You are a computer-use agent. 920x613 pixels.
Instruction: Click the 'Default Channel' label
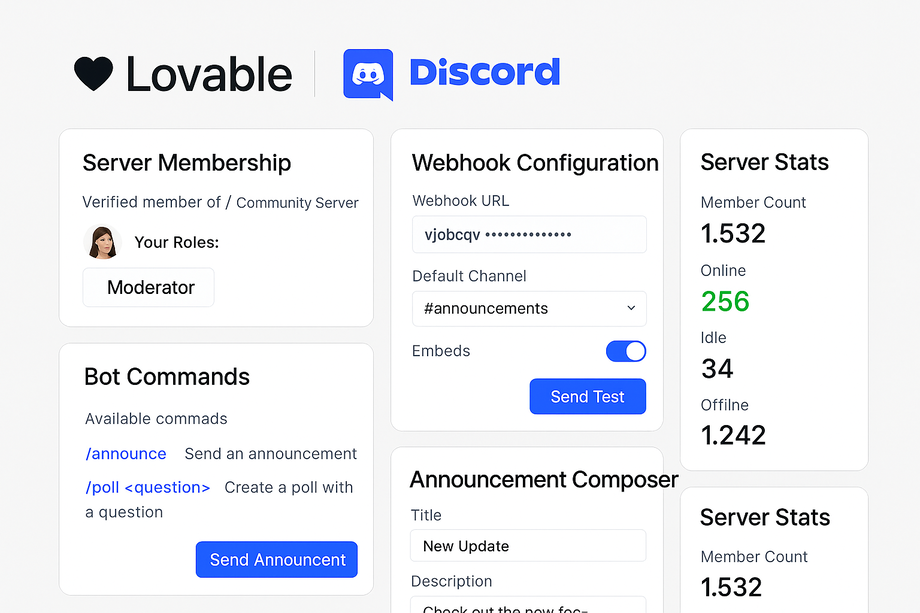(469, 276)
